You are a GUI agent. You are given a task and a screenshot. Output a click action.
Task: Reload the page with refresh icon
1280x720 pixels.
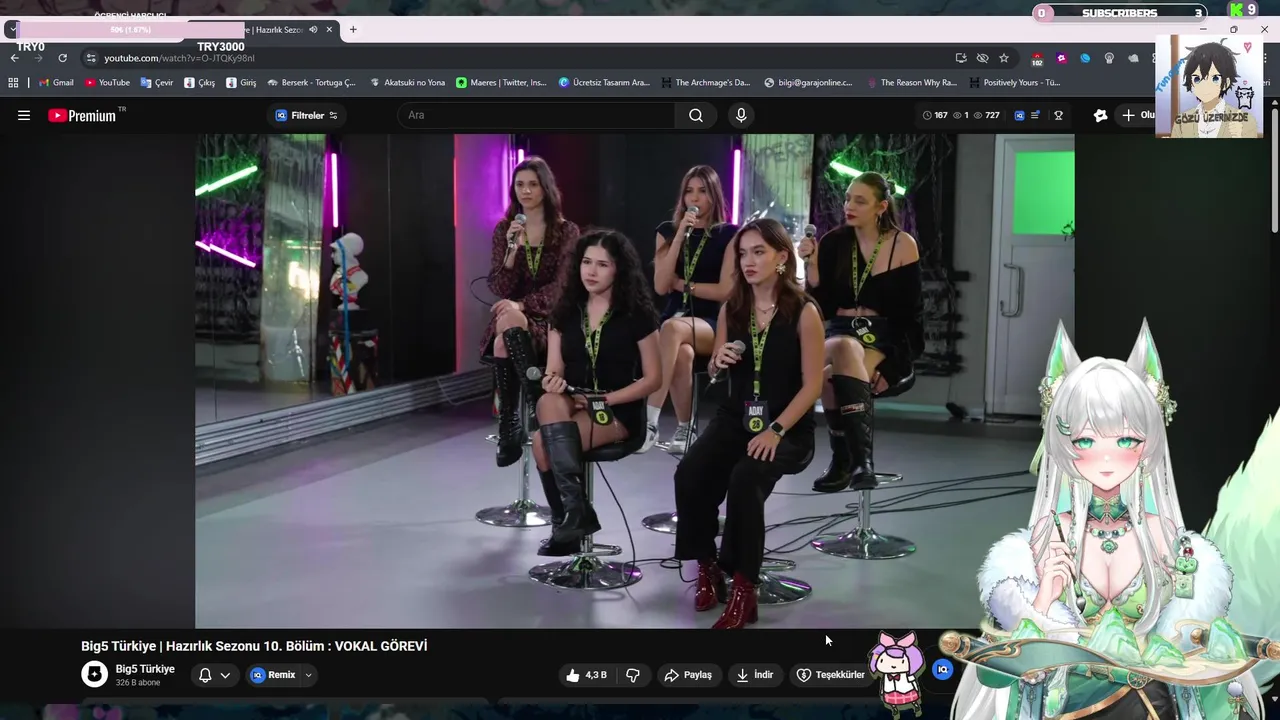tap(62, 58)
